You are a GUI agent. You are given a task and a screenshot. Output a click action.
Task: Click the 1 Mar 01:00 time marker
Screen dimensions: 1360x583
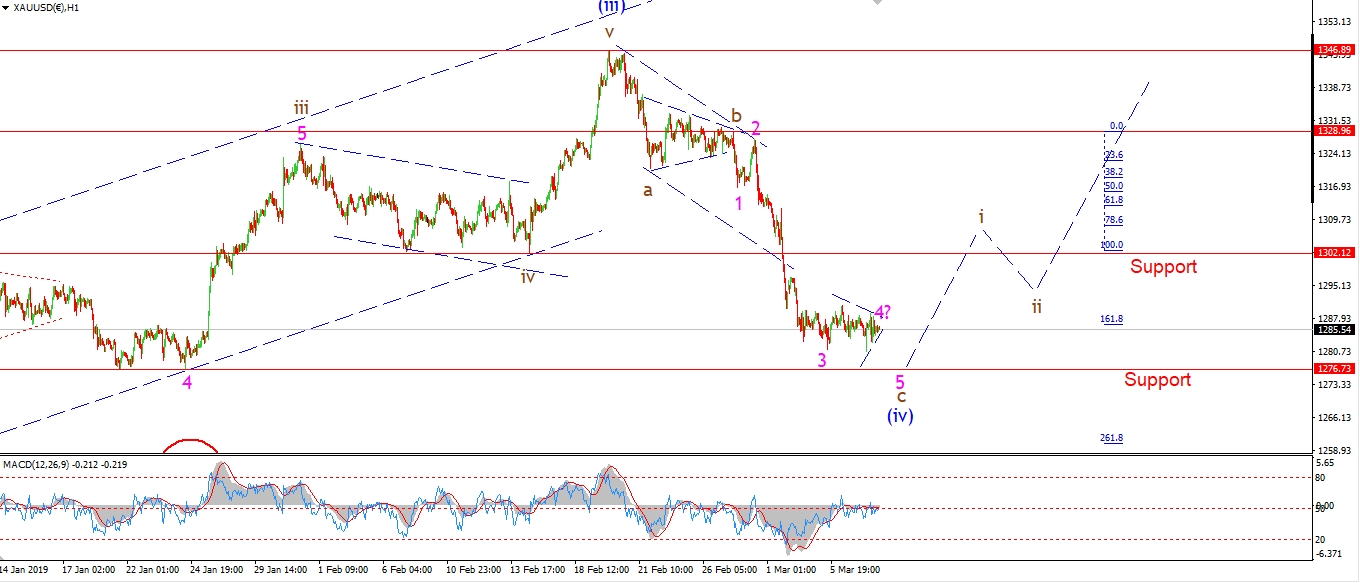(x=789, y=569)
